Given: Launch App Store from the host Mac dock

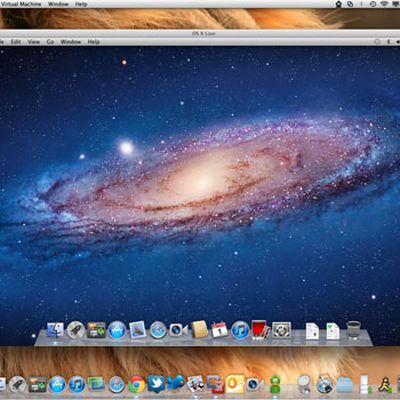Looking at the screenshot, I should click(57, 385).
